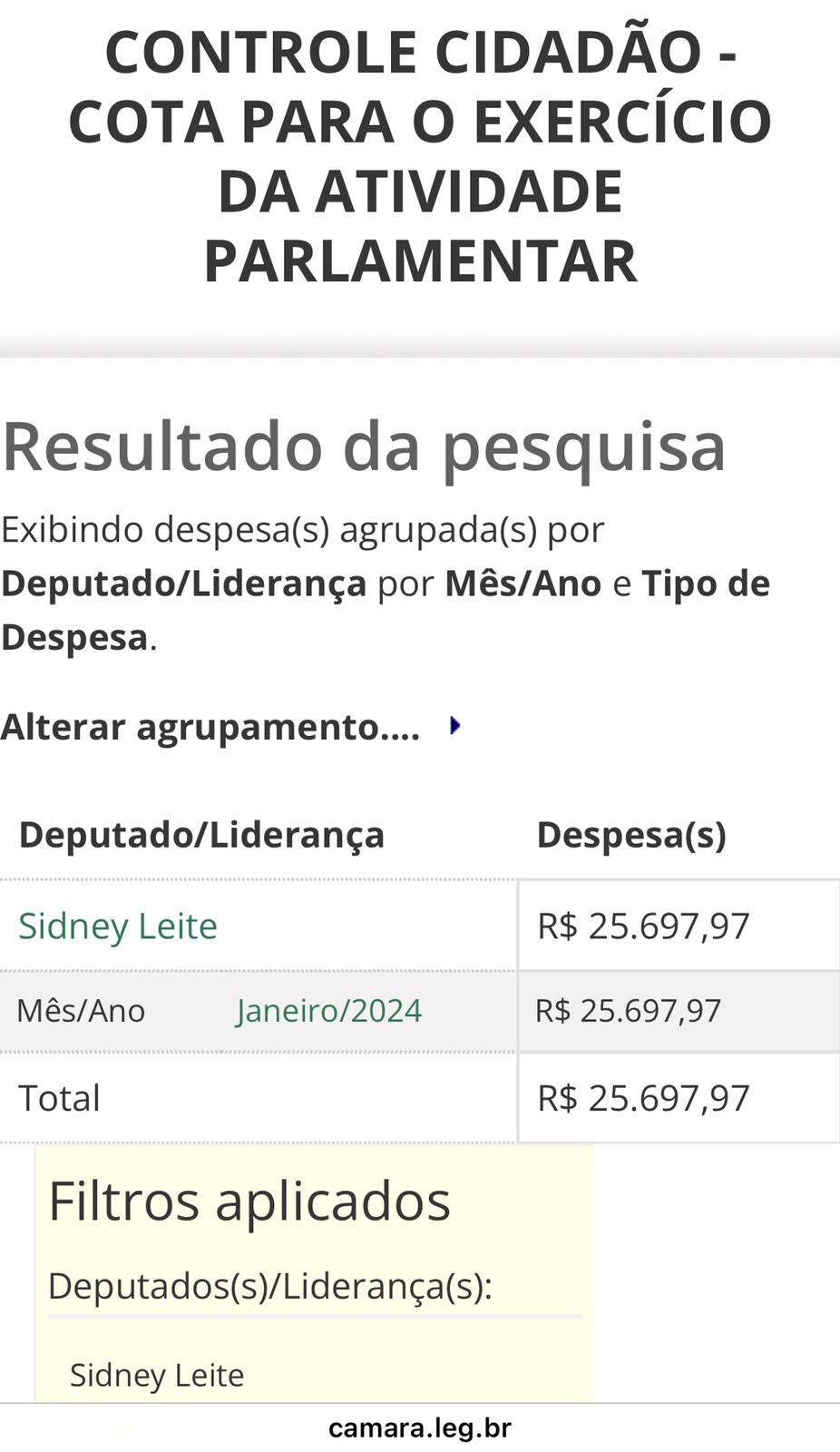Viewport: 840px width, 1452px height.
Task: Click the Despesa(s) column header
Action: (631, 835)
